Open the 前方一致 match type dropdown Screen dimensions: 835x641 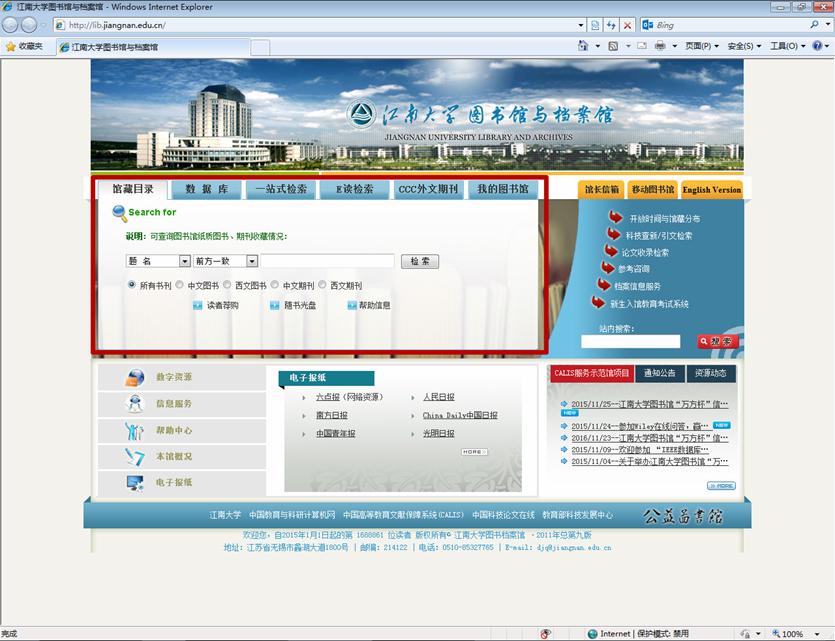251,261
